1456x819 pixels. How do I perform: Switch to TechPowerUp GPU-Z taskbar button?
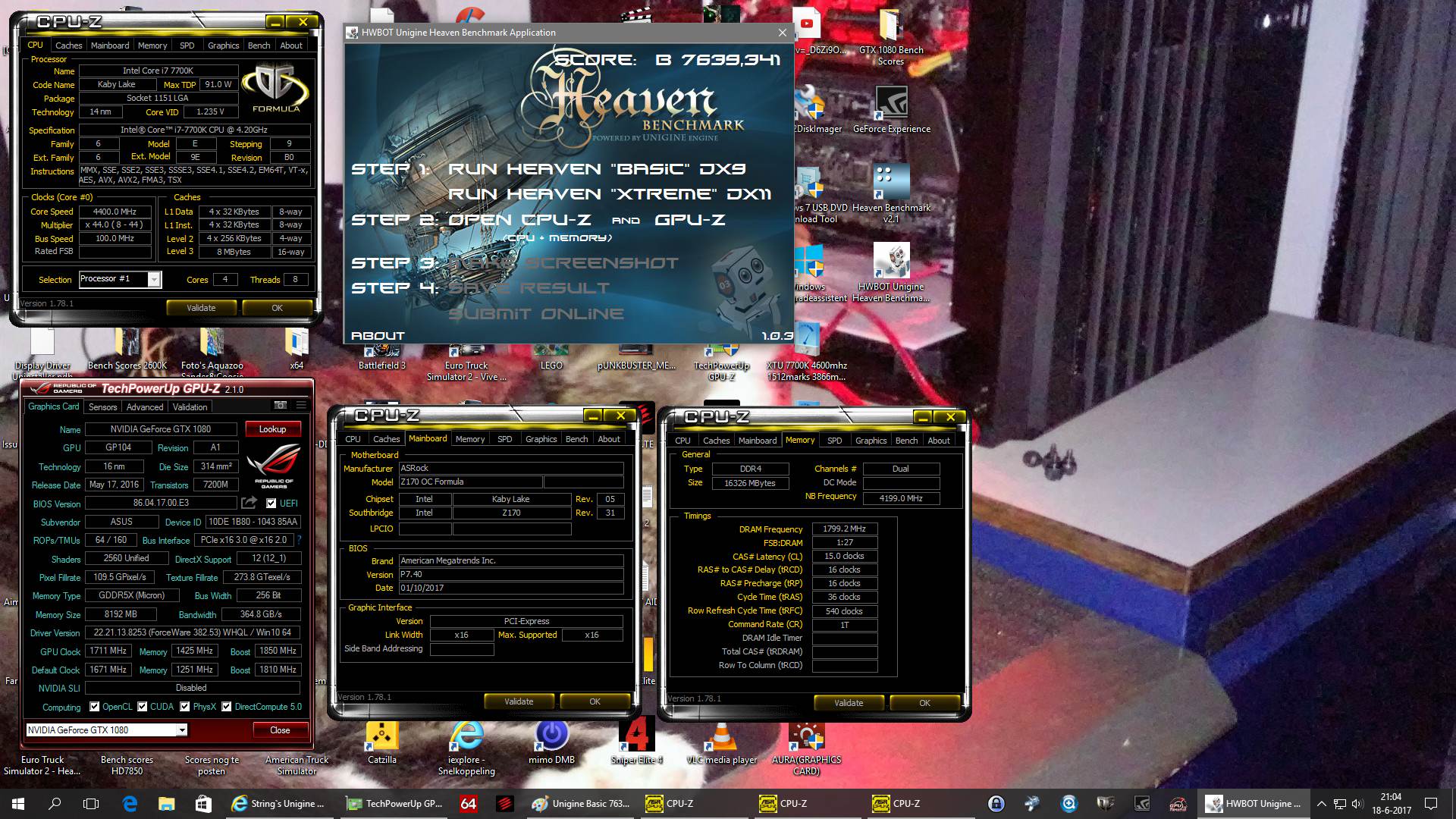pyautogui.click(x=394, y=804)
